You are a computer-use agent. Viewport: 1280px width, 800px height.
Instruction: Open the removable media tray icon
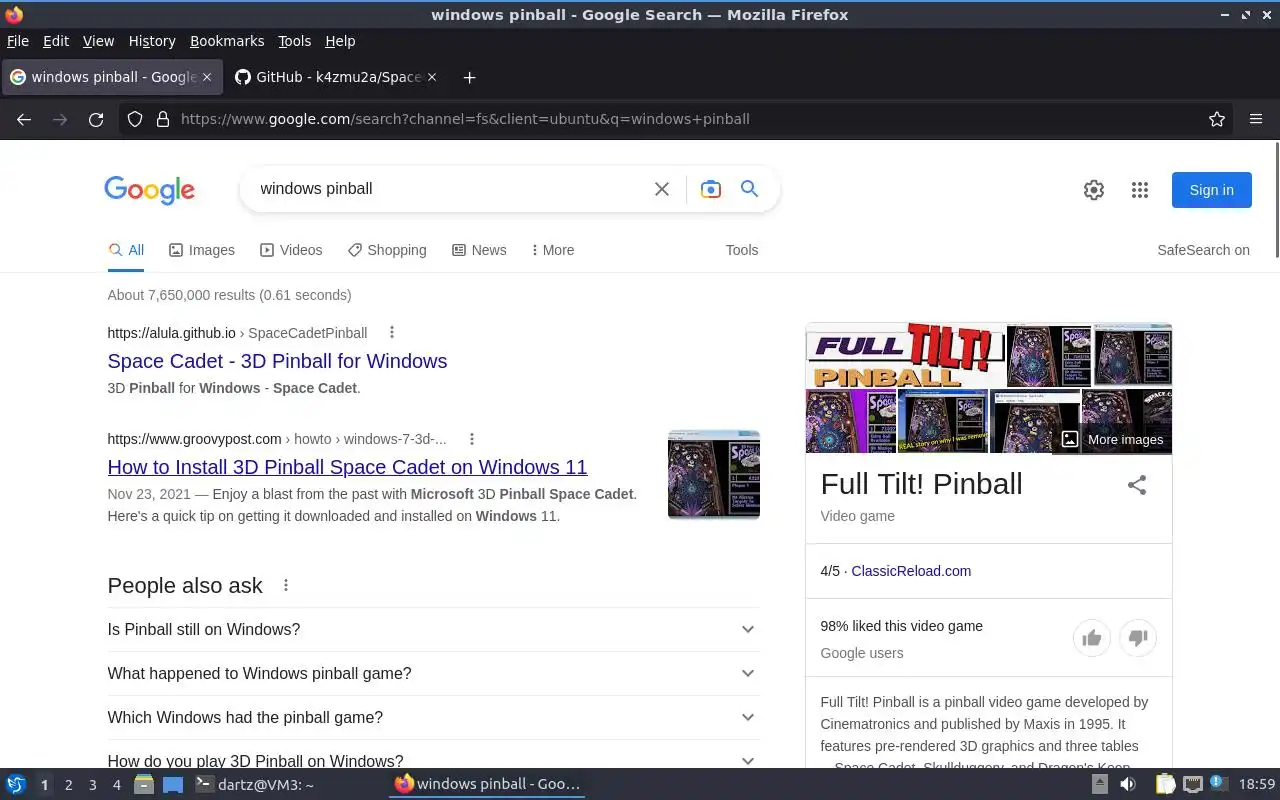click(1099, 784)
